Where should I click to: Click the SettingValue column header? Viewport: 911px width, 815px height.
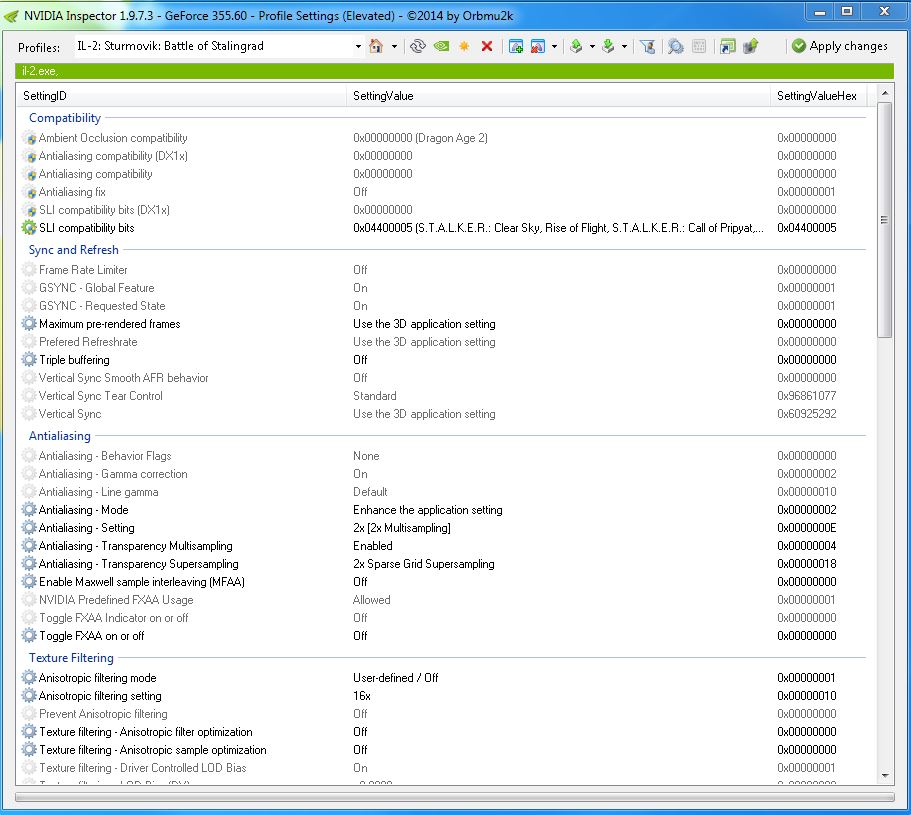click(558, 96)
